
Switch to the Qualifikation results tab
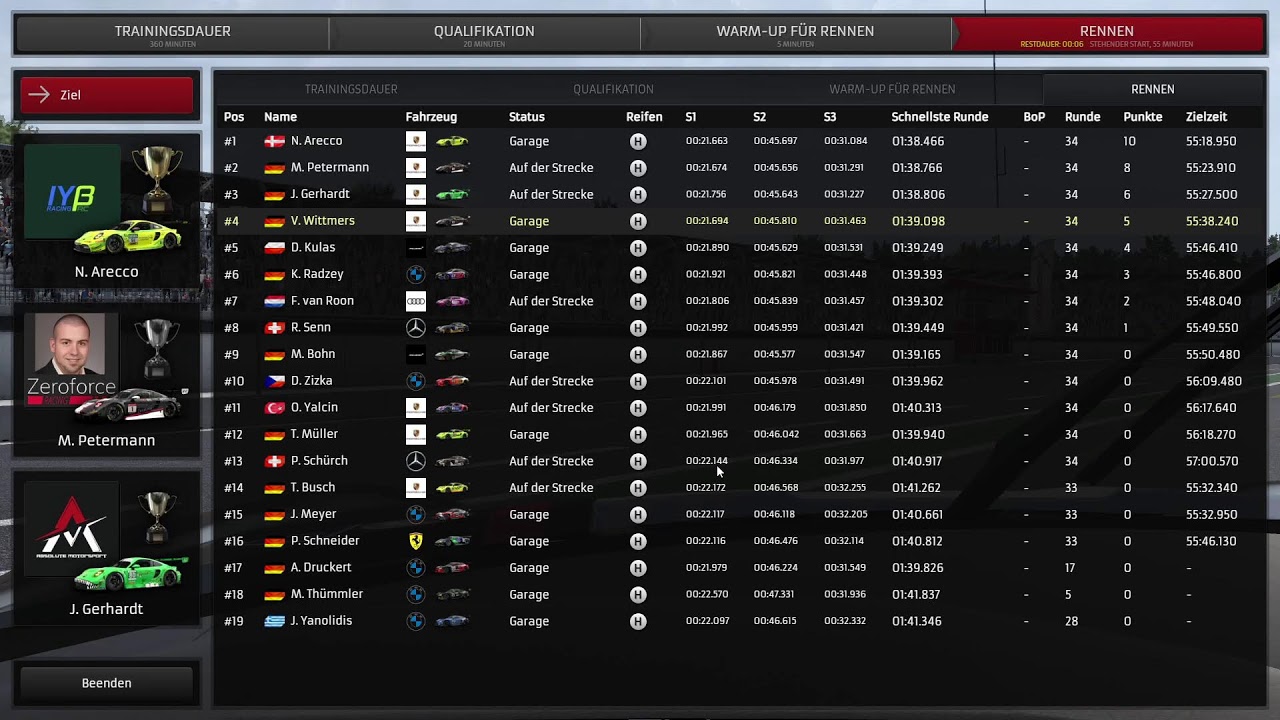[613, 89]
